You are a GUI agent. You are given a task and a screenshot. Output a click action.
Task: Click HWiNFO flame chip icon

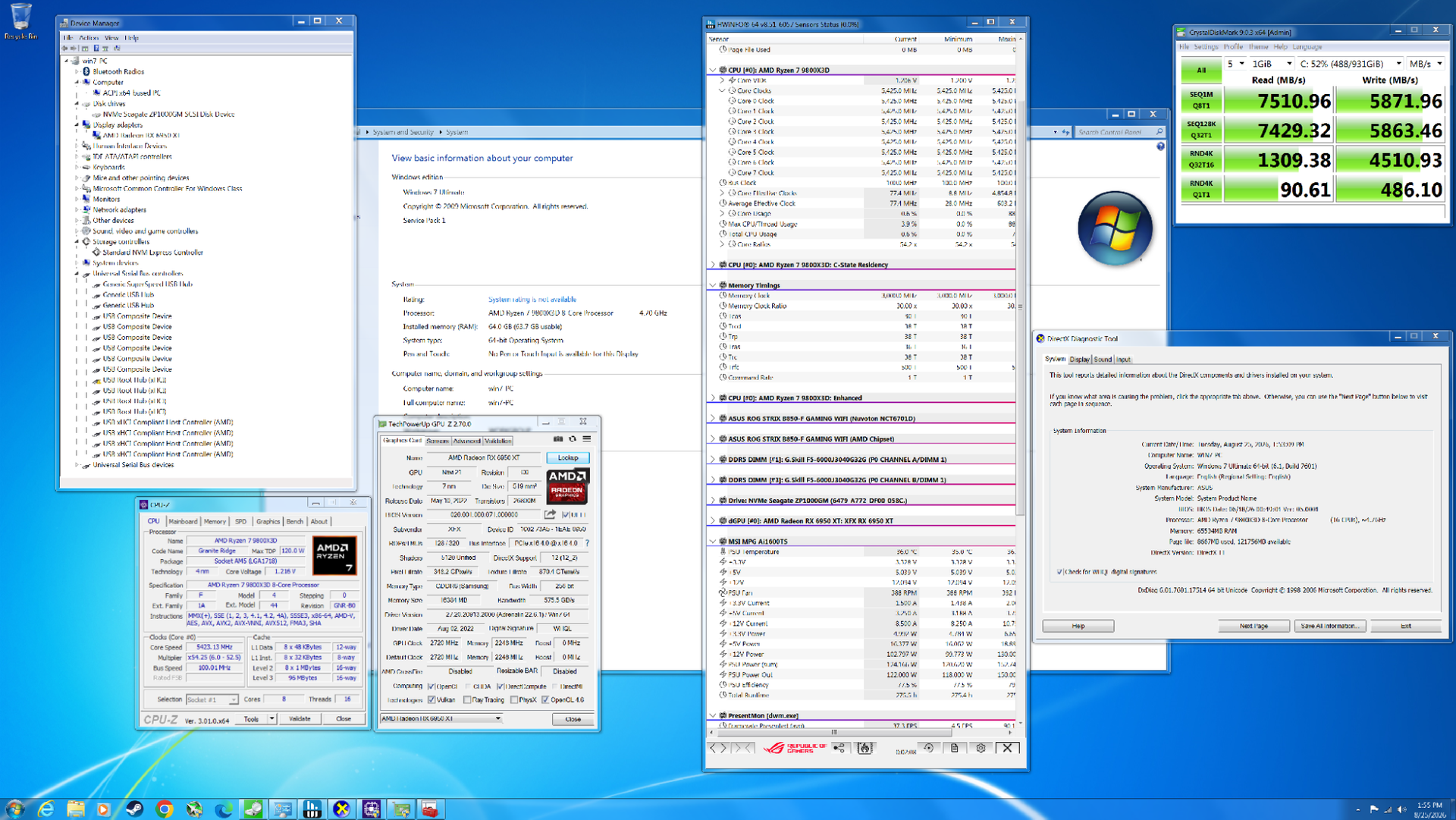click(x=864, y=748)
